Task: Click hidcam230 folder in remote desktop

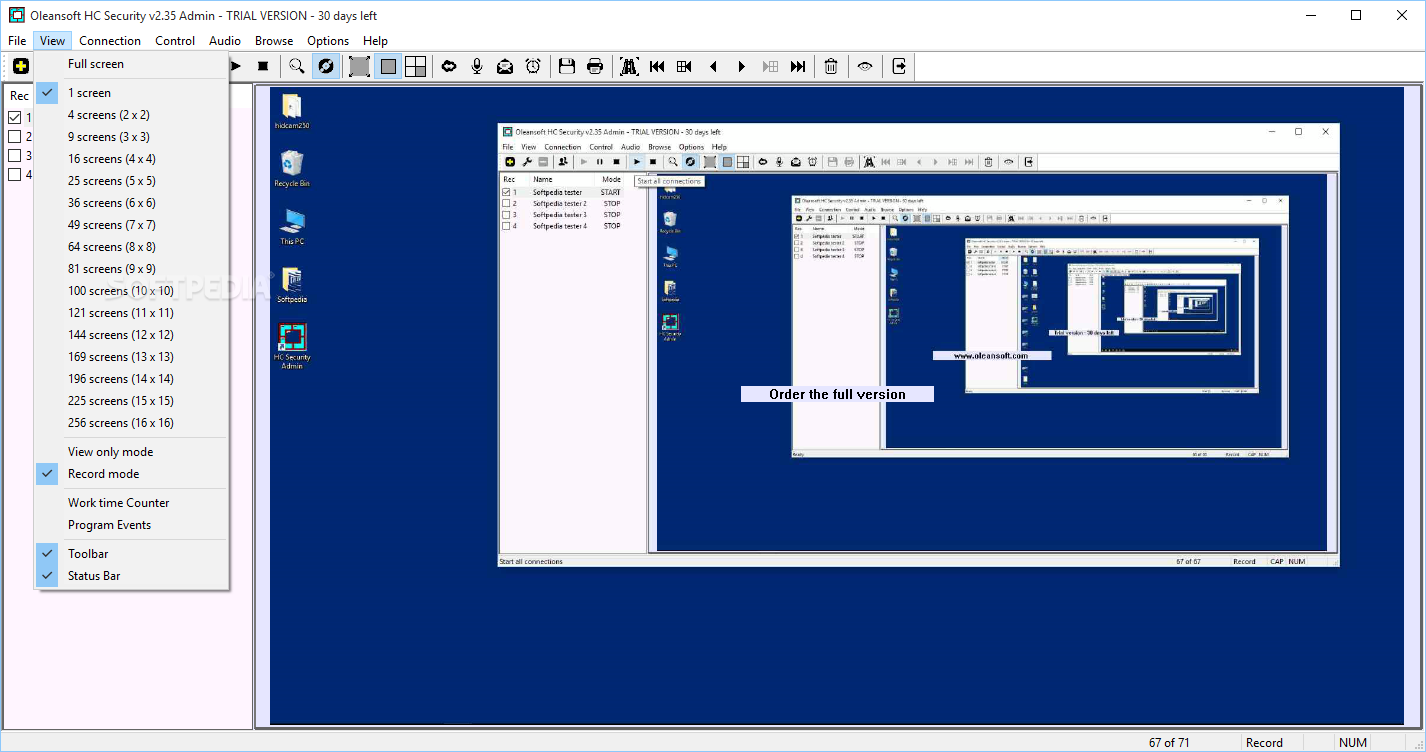Action: [x=291, y=111]
